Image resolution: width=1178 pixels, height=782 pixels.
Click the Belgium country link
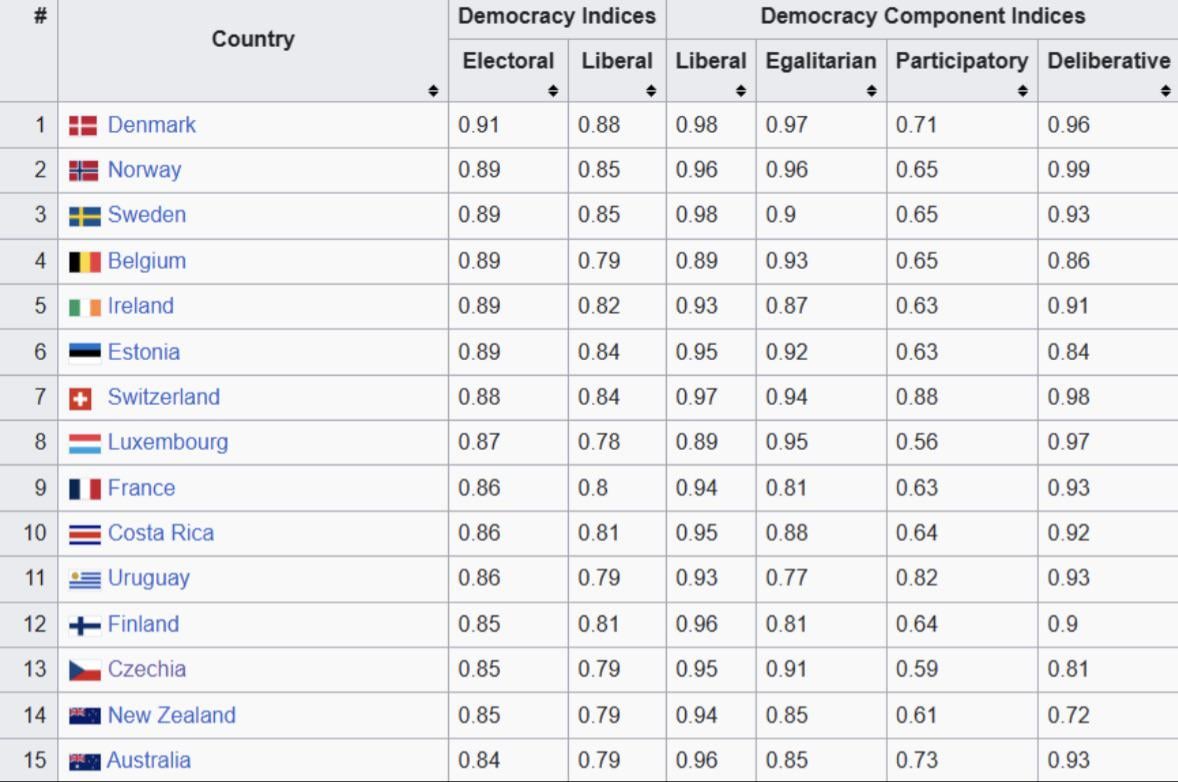(x=146, y=261)
